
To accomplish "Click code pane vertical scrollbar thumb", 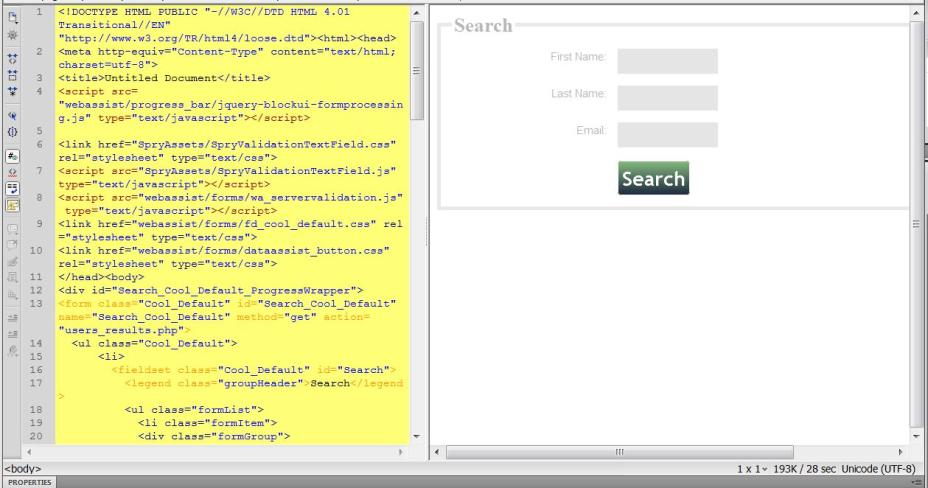I will tap(417, 70).
